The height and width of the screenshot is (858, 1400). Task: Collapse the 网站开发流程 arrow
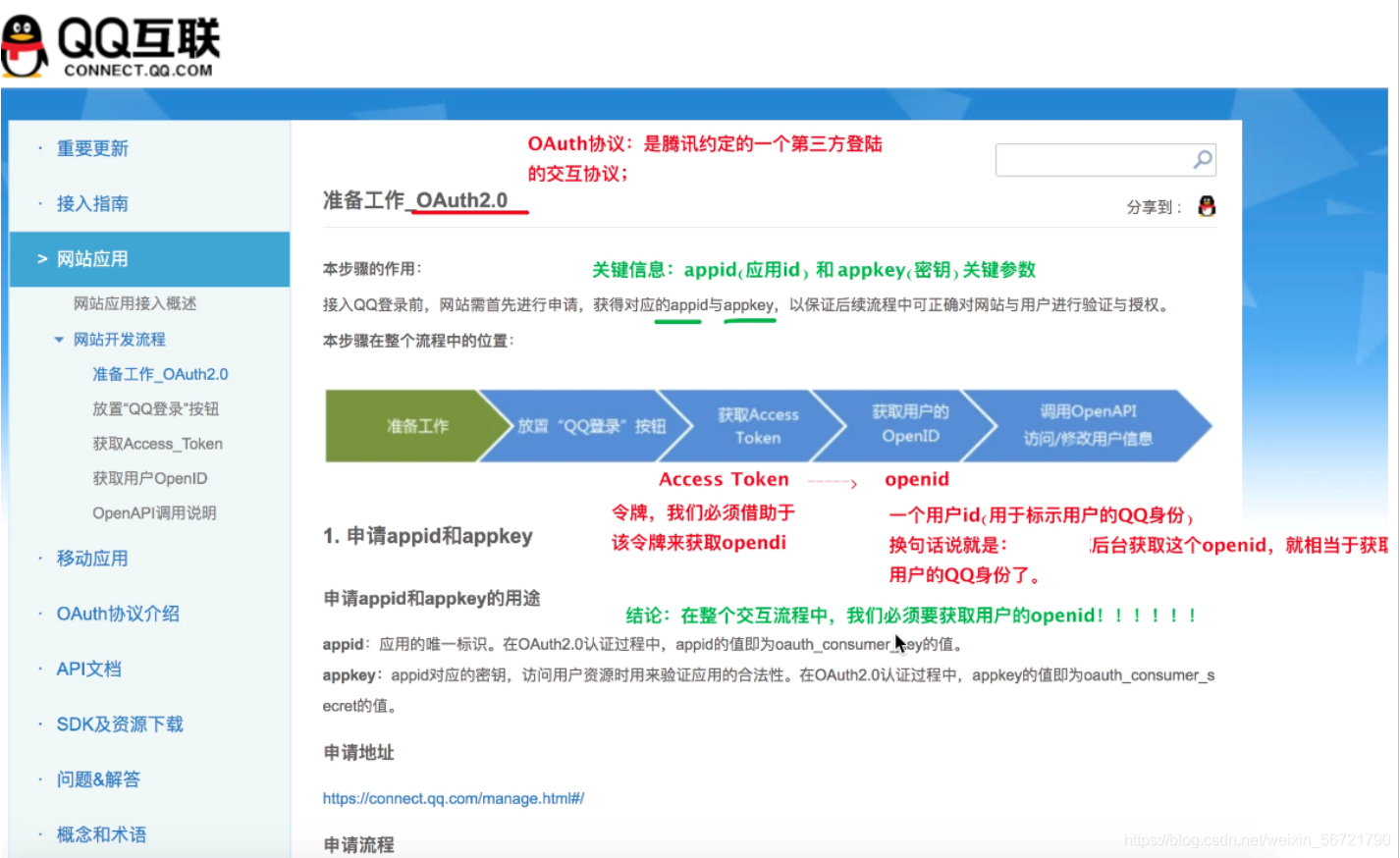coord(59,340)
